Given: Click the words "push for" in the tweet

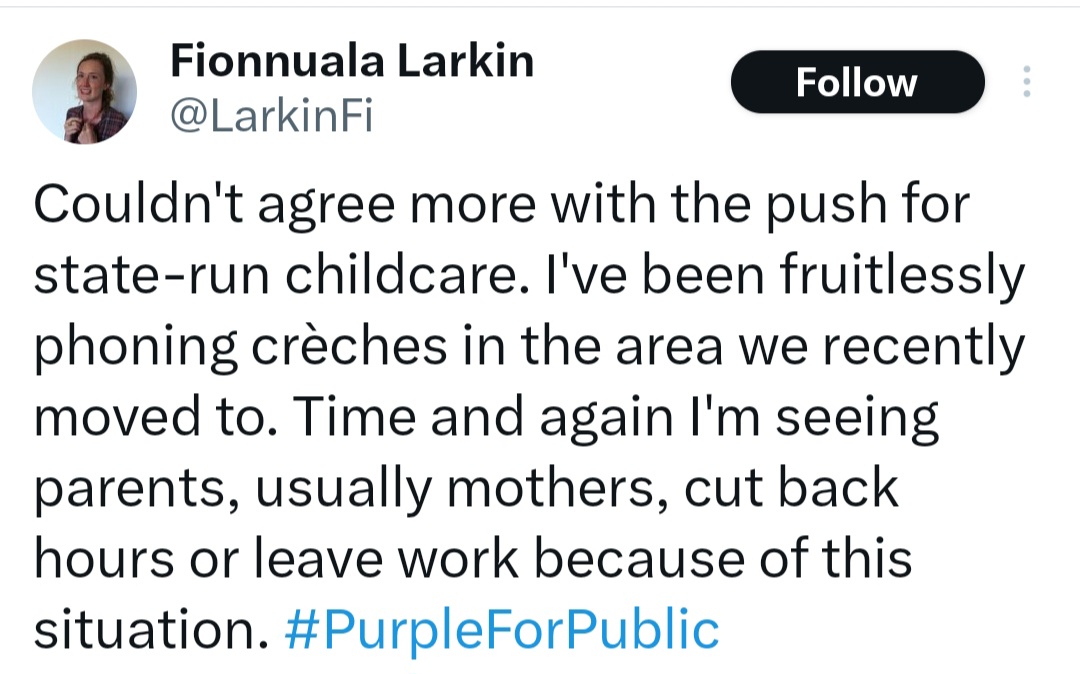Looking at the screenshot, I should pos(868,206).
